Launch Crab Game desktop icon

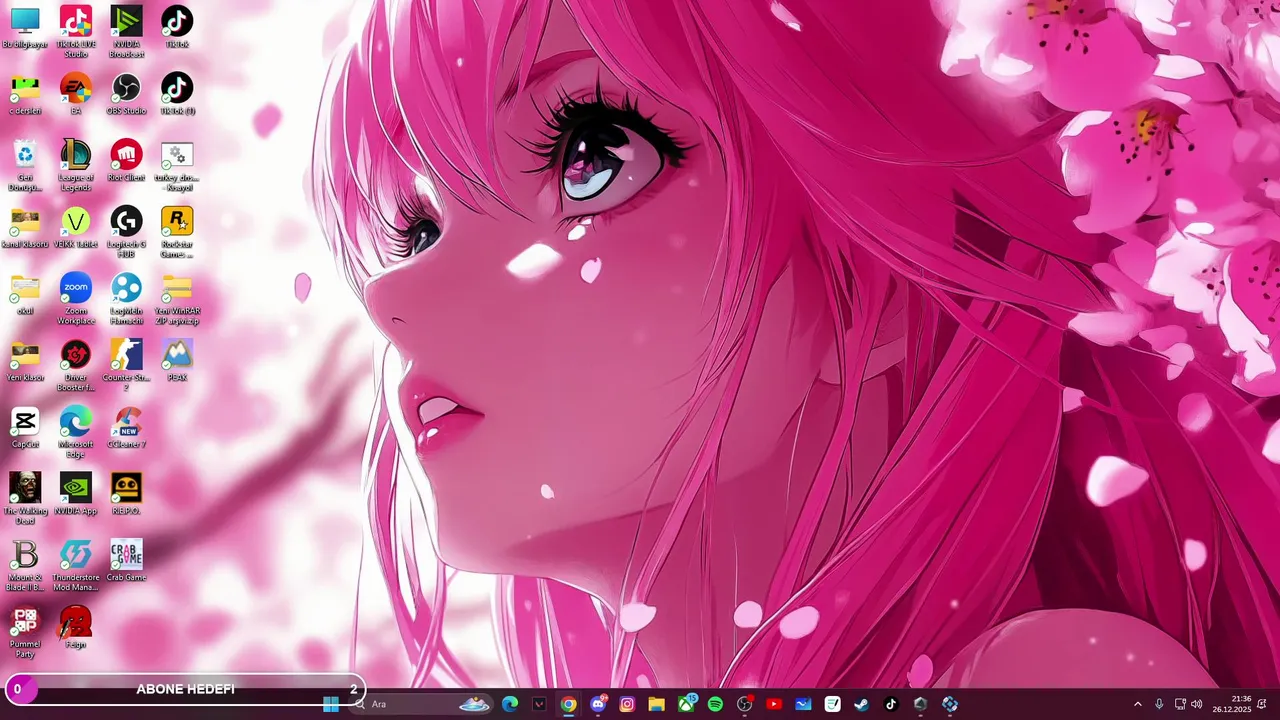pyautogui.click(x=126, y=561)
